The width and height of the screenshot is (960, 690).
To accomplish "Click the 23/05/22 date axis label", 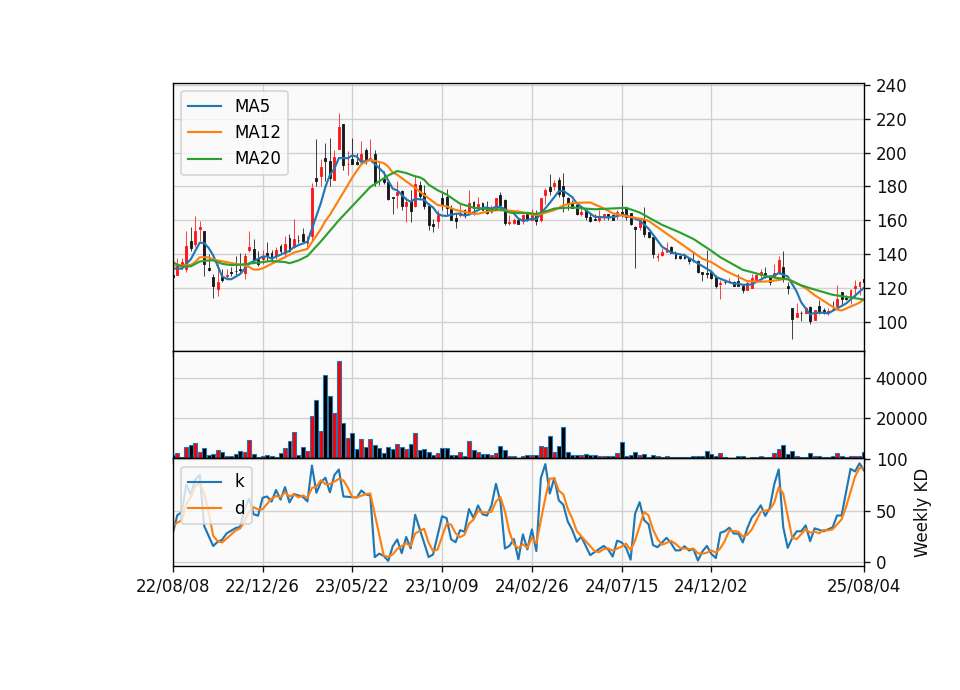I will 352,586.
